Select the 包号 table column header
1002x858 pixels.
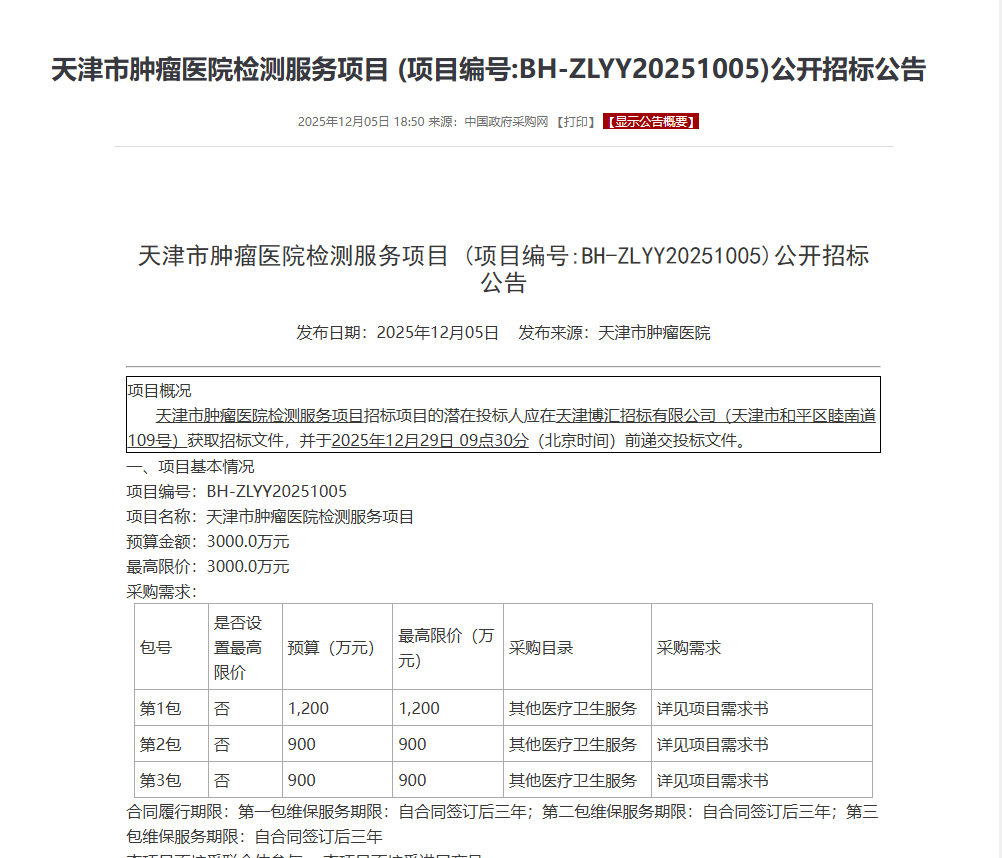(x=156, y=647)
